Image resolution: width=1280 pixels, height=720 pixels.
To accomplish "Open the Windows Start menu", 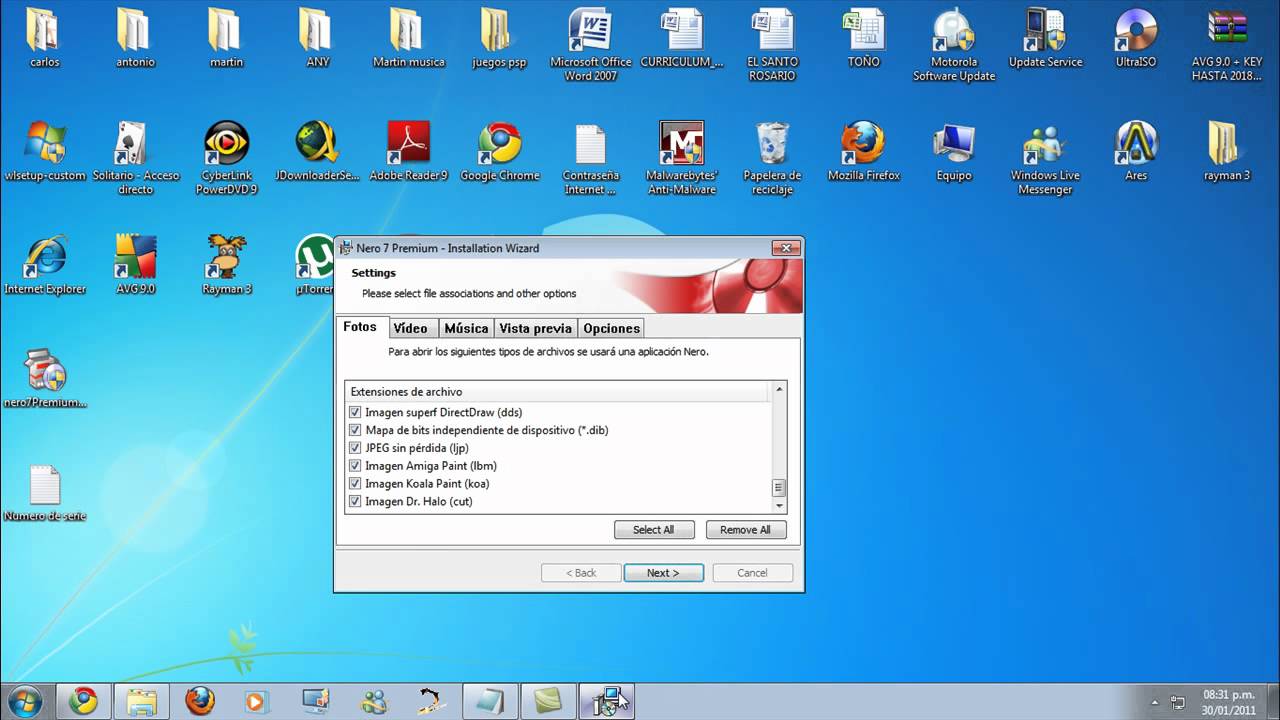I will click(24, 700).
